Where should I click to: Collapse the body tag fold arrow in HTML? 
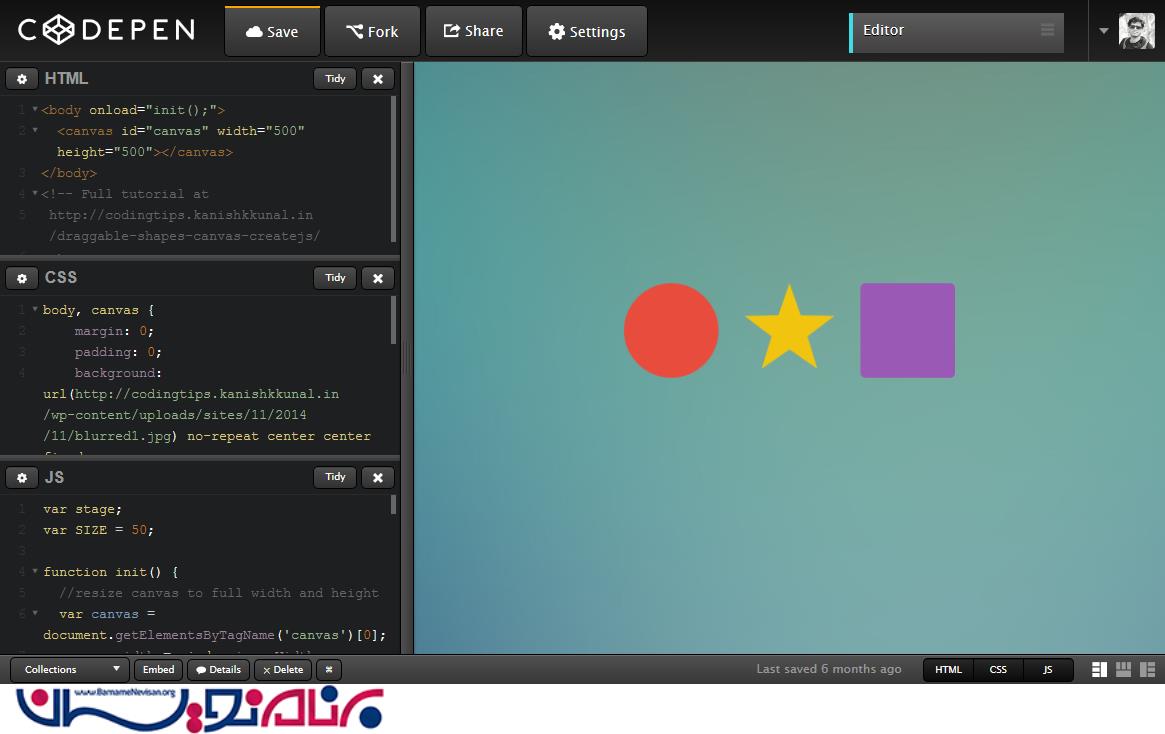point(35,109)
